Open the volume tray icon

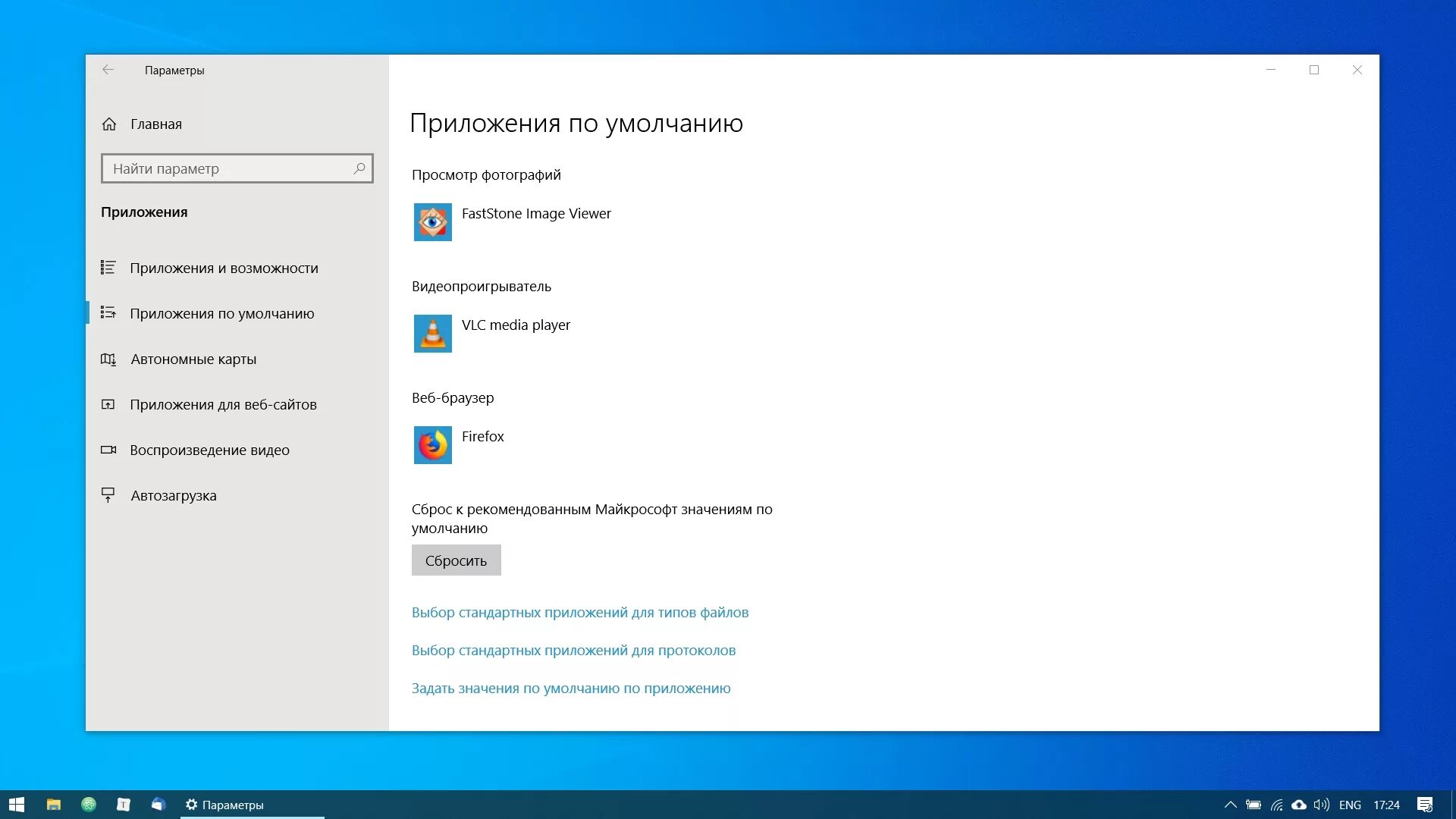(1322, 805)
